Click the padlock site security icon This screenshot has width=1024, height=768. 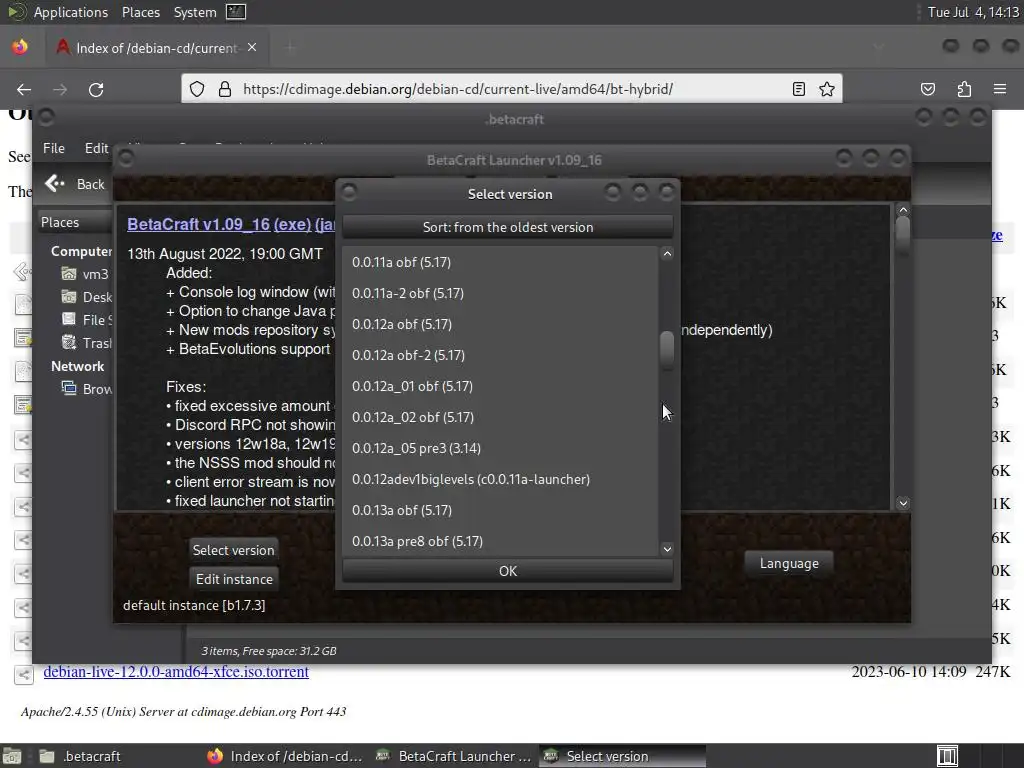click(225, 89)
